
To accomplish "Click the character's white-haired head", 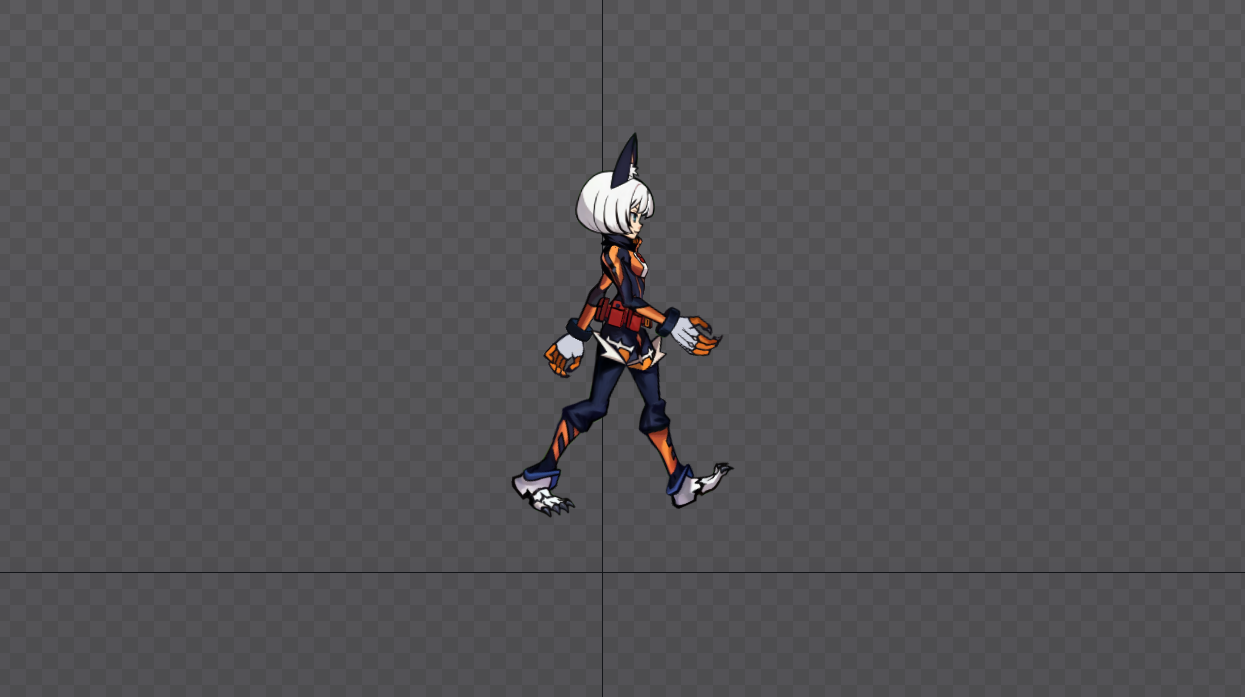I will 614,204.
